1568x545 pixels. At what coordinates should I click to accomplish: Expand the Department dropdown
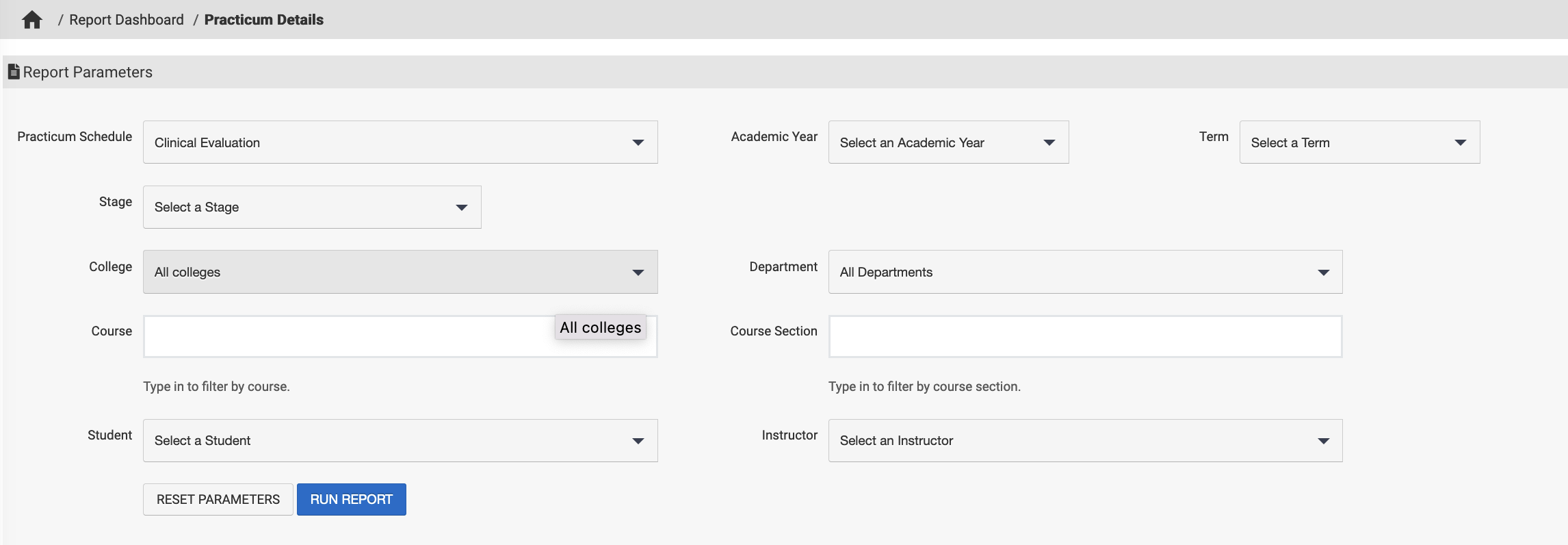point(1084,272)
